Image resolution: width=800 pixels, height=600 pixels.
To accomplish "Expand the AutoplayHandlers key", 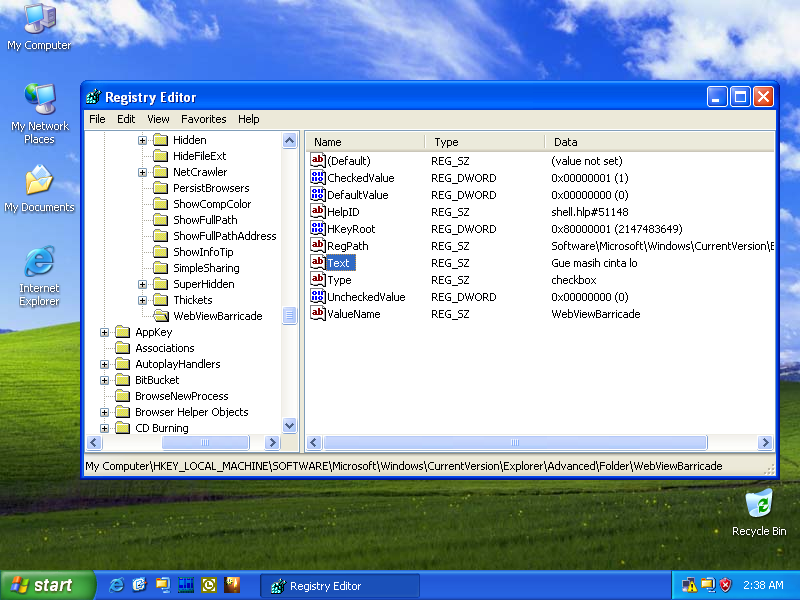I will click(104, 364).
